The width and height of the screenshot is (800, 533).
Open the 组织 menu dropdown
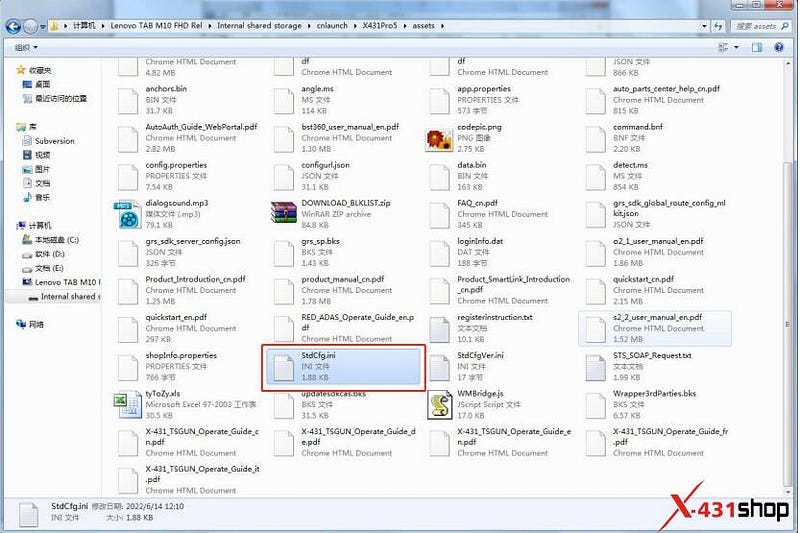click(26, 47)
